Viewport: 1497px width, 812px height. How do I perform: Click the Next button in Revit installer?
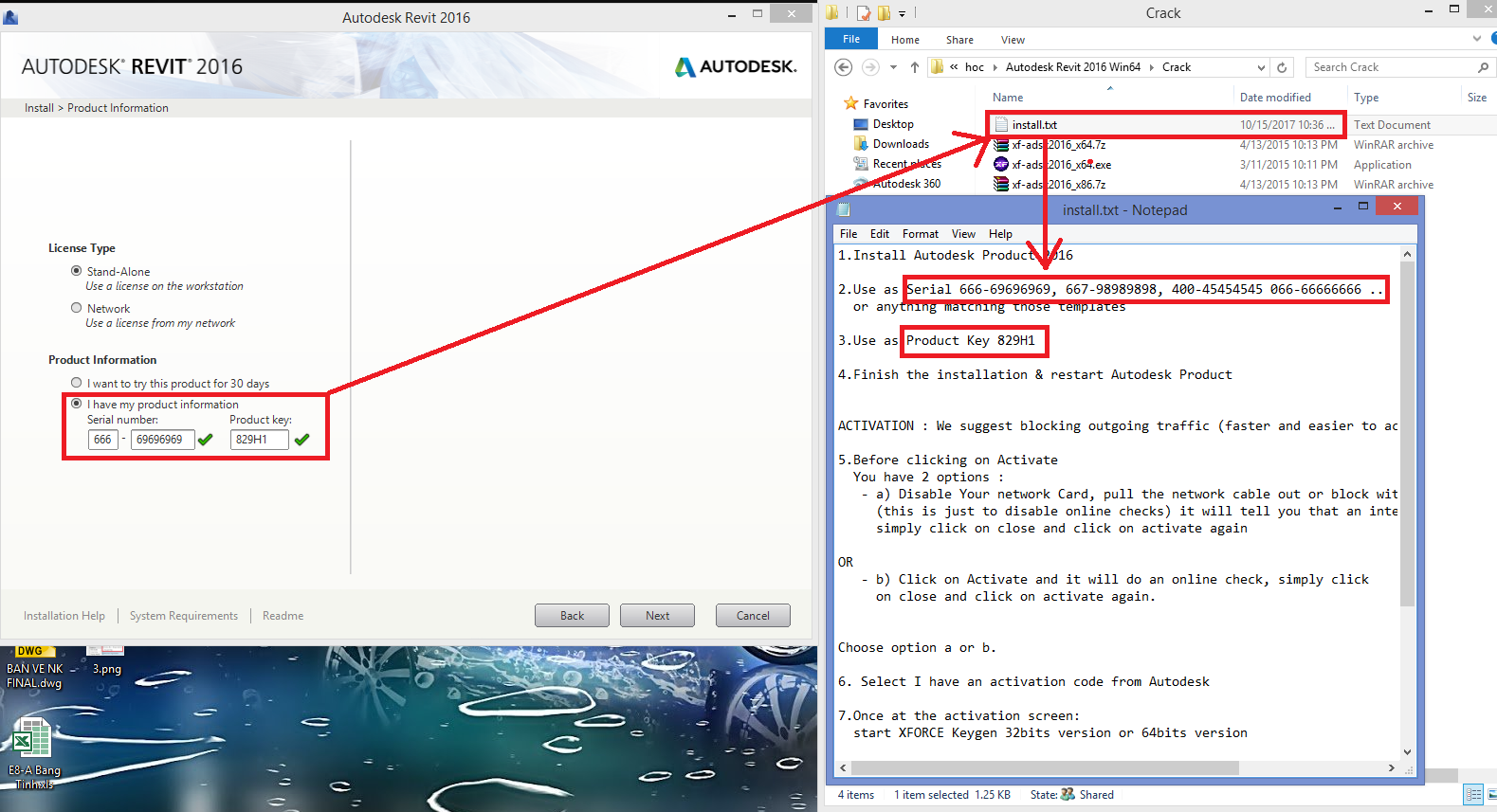(657, 616)
